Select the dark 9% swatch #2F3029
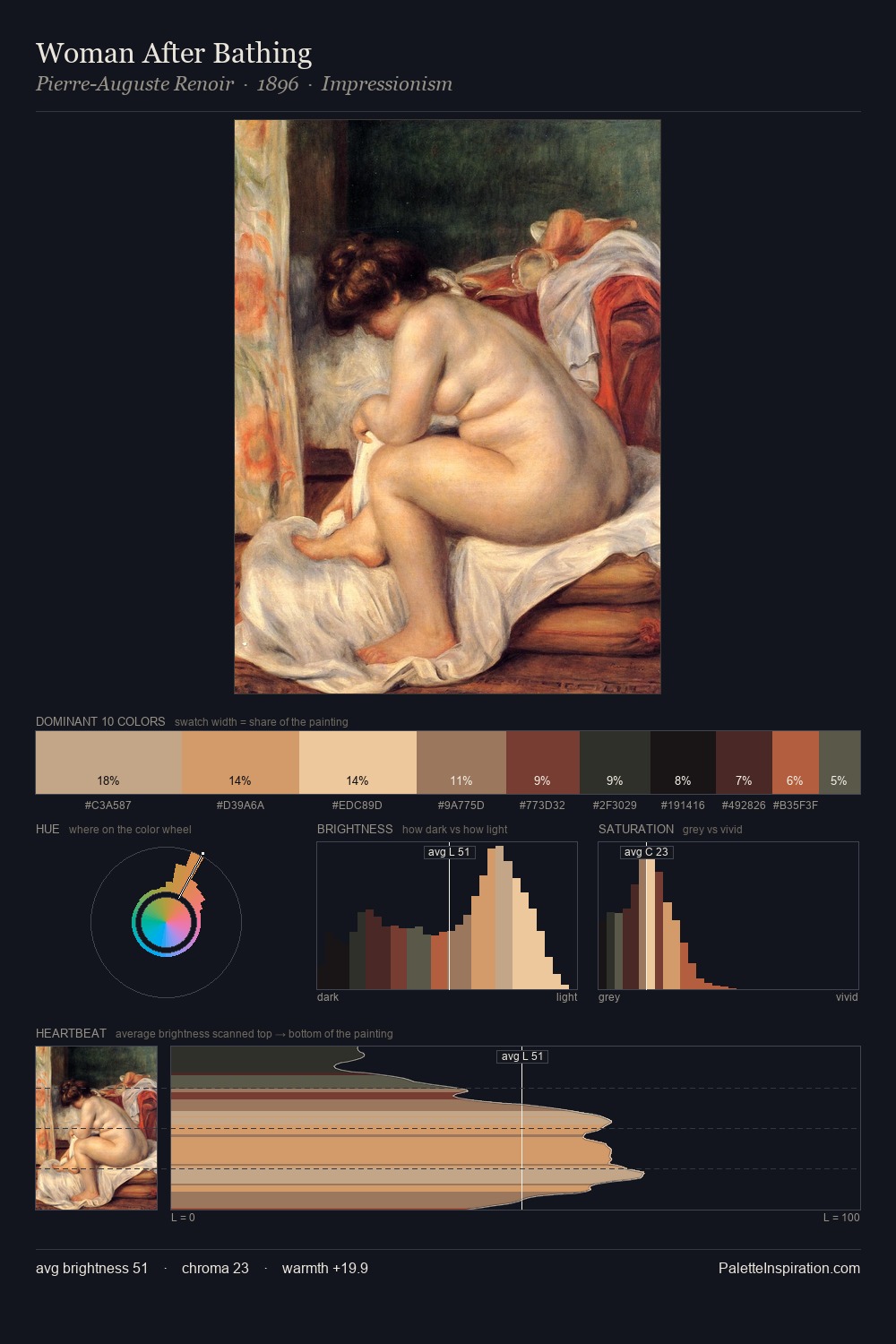 point(615,762)
